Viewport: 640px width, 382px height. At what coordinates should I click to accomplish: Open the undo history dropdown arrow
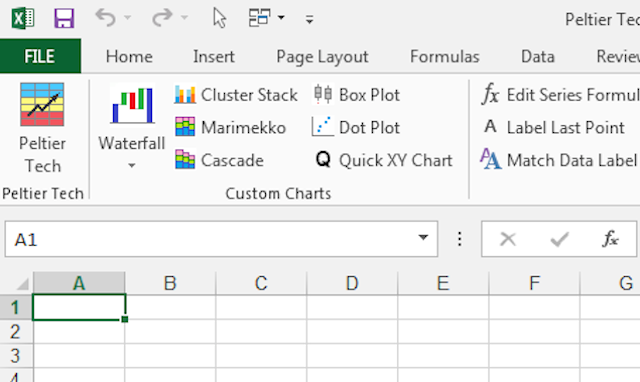tap(127, 18)
